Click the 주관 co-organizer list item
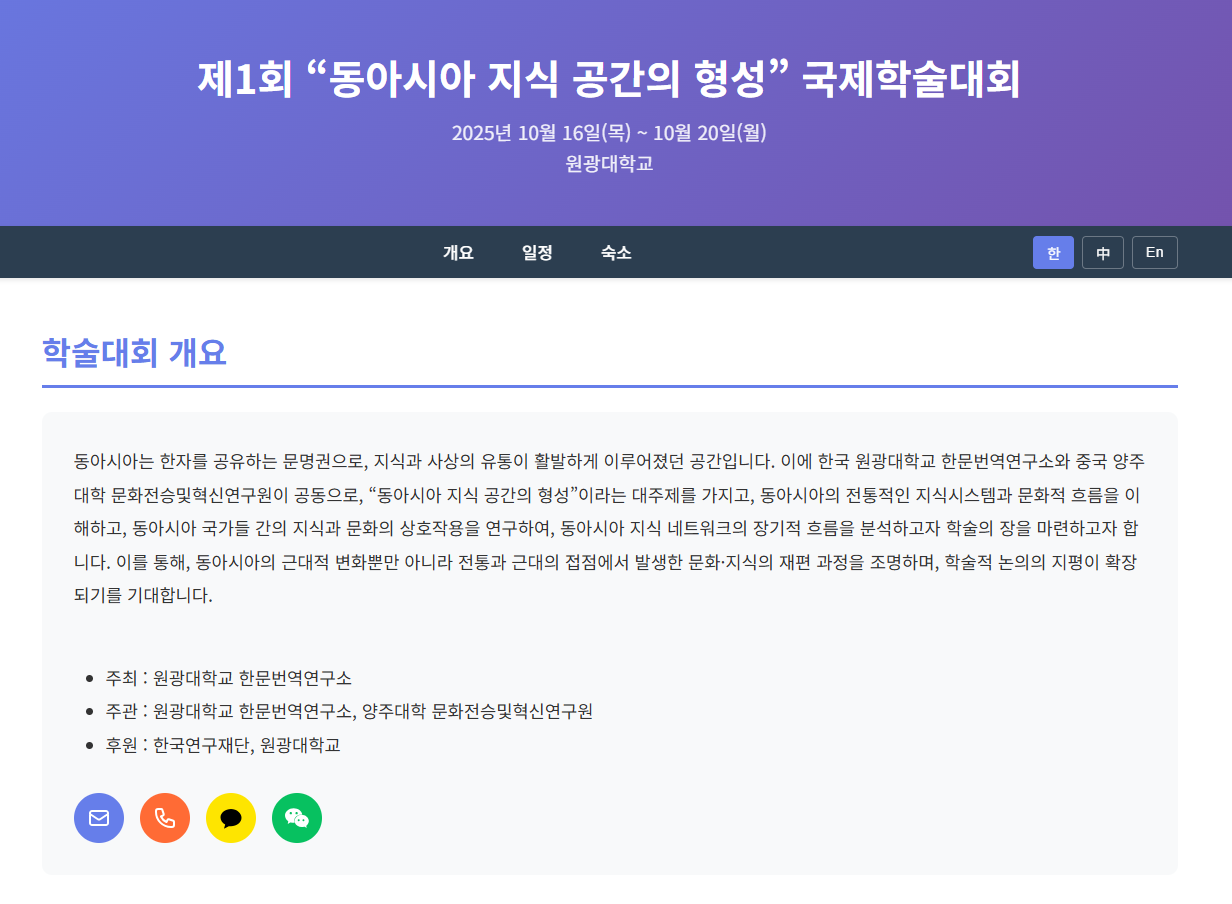The height and width of the screenshot is (904, 1232). pyautogui.click(x=349, y=711)
